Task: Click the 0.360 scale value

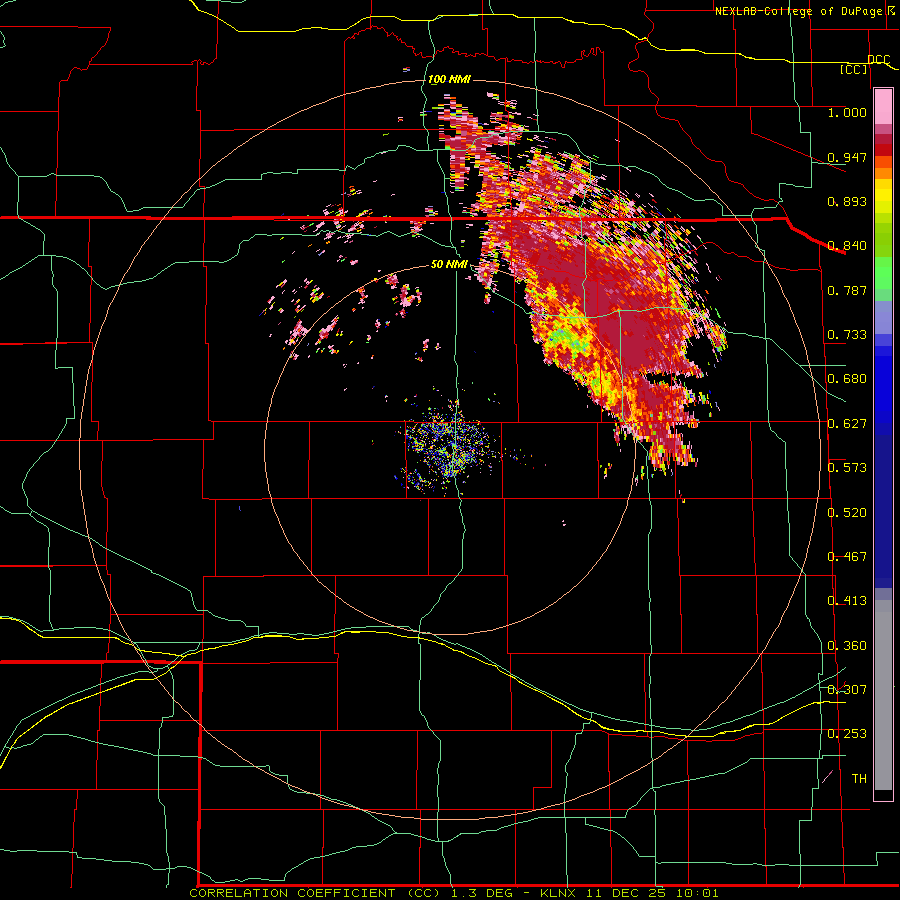Action: [x=847, y=646]
